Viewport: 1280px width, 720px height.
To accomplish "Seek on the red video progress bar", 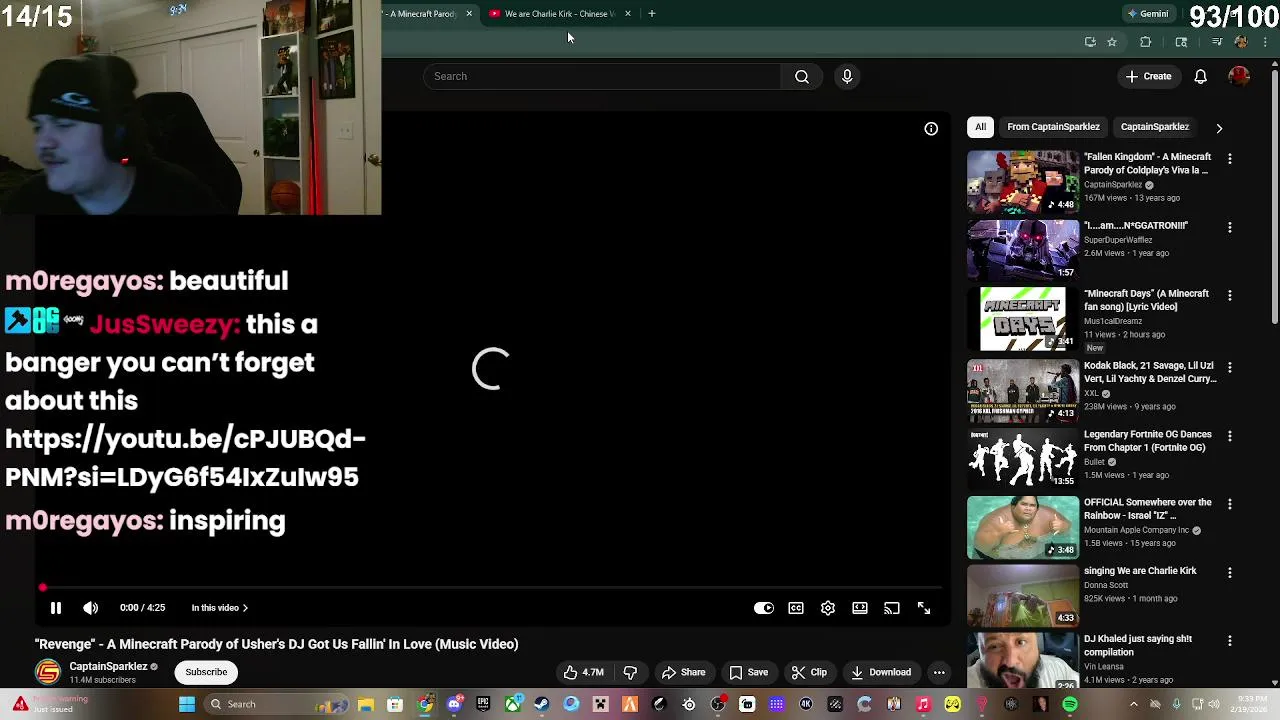I will (x=490, y=588).
